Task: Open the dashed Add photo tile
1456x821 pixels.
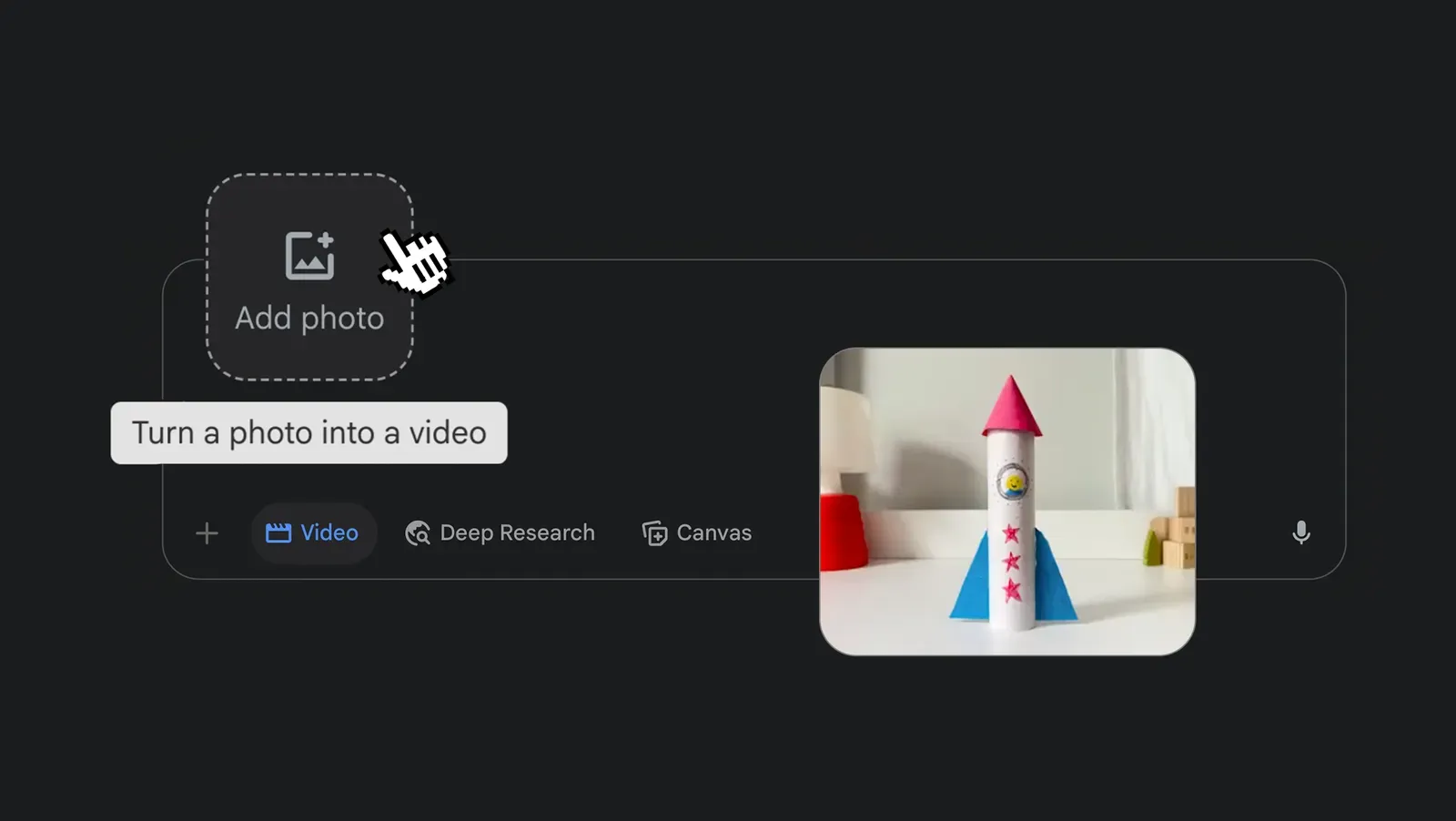Action: click(310, 276)
